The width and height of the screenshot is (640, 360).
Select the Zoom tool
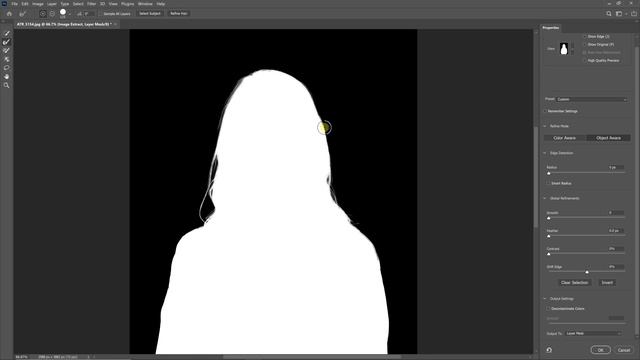pyautogui.click(x=7, y=85)
